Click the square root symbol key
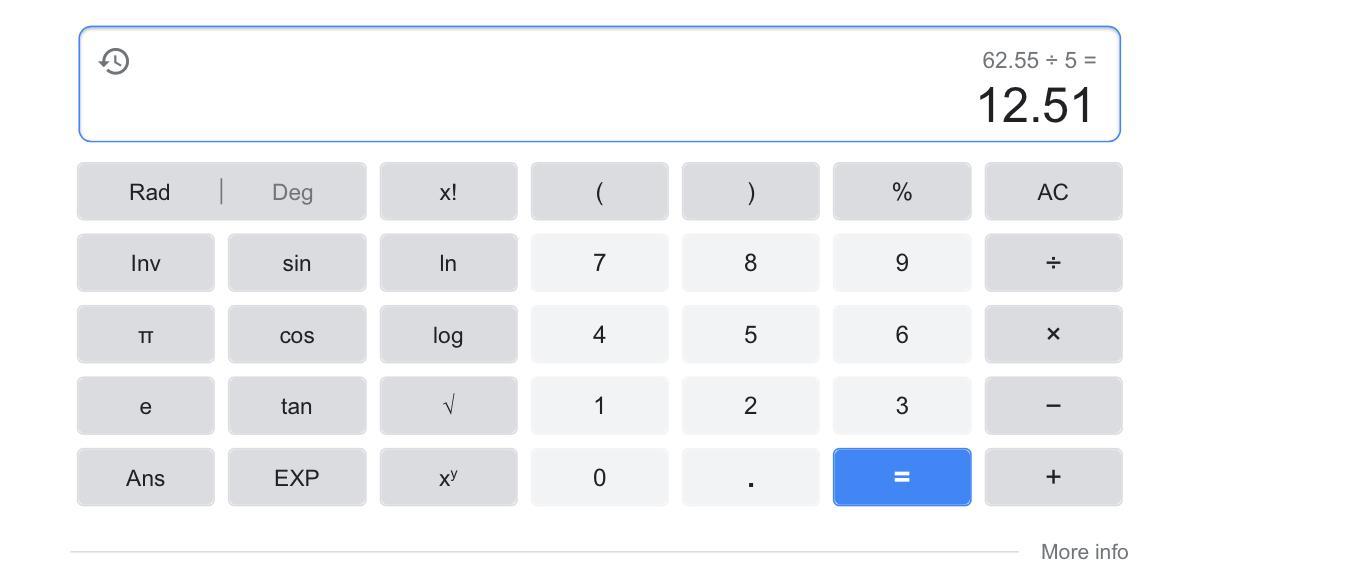Screen dimensions: 1346x578 tap(448, 406)
